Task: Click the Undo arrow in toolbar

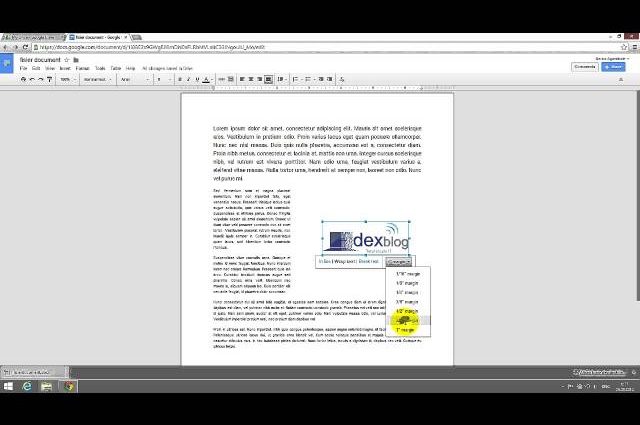Action: (32, 79)
